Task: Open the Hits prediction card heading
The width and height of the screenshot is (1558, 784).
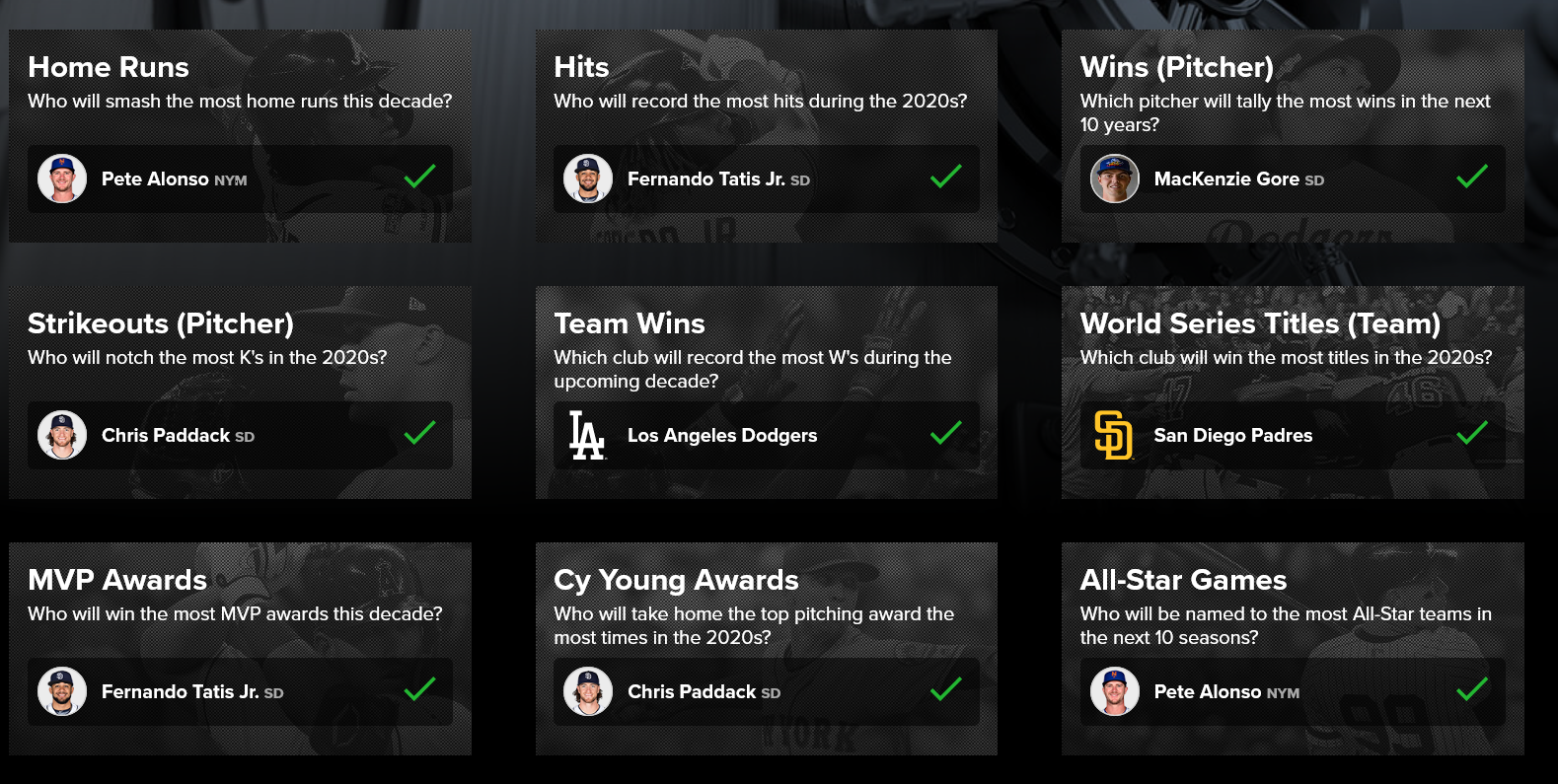Action: click(x=581, y=67)
